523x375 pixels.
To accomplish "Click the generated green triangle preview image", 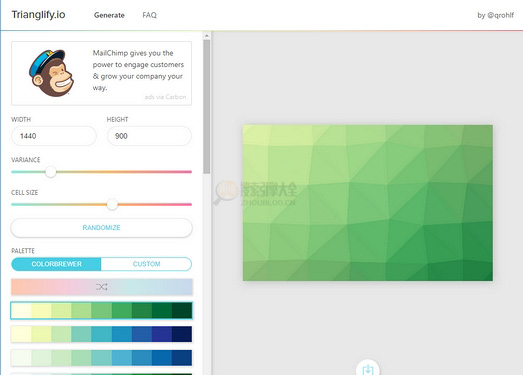I will click(x=368, y=203).
